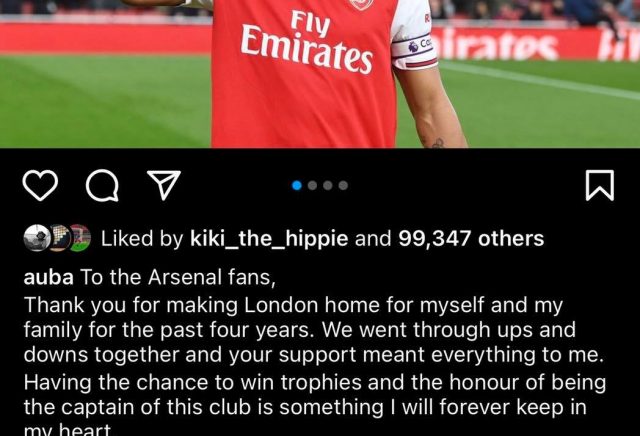Open comments via the speech bubble icon

101,185
